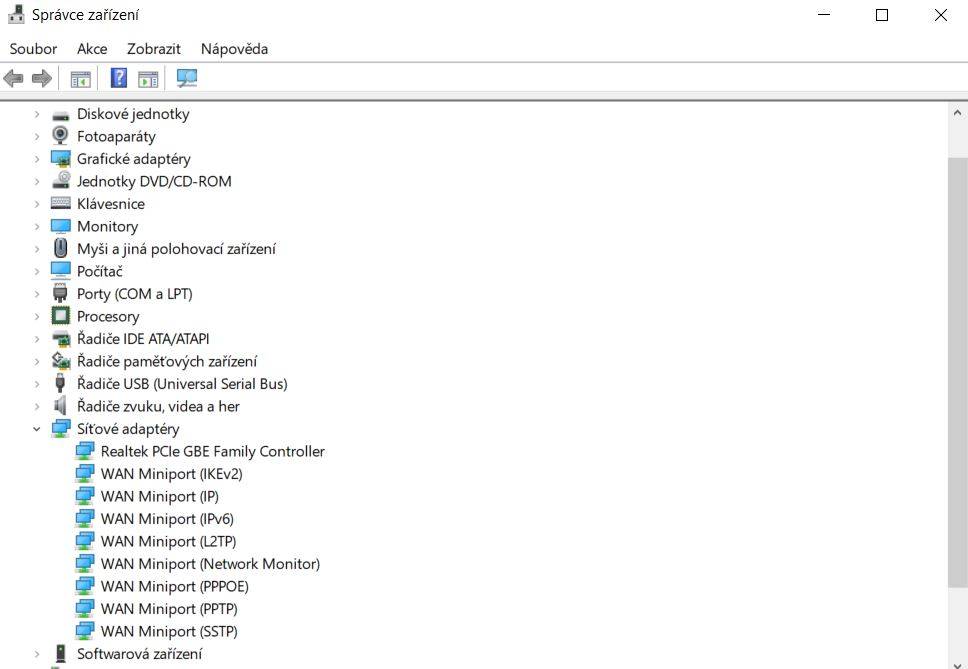The image size is (968, 669).
Task: Expand the Klávesnice category
Action: point(36,204)
